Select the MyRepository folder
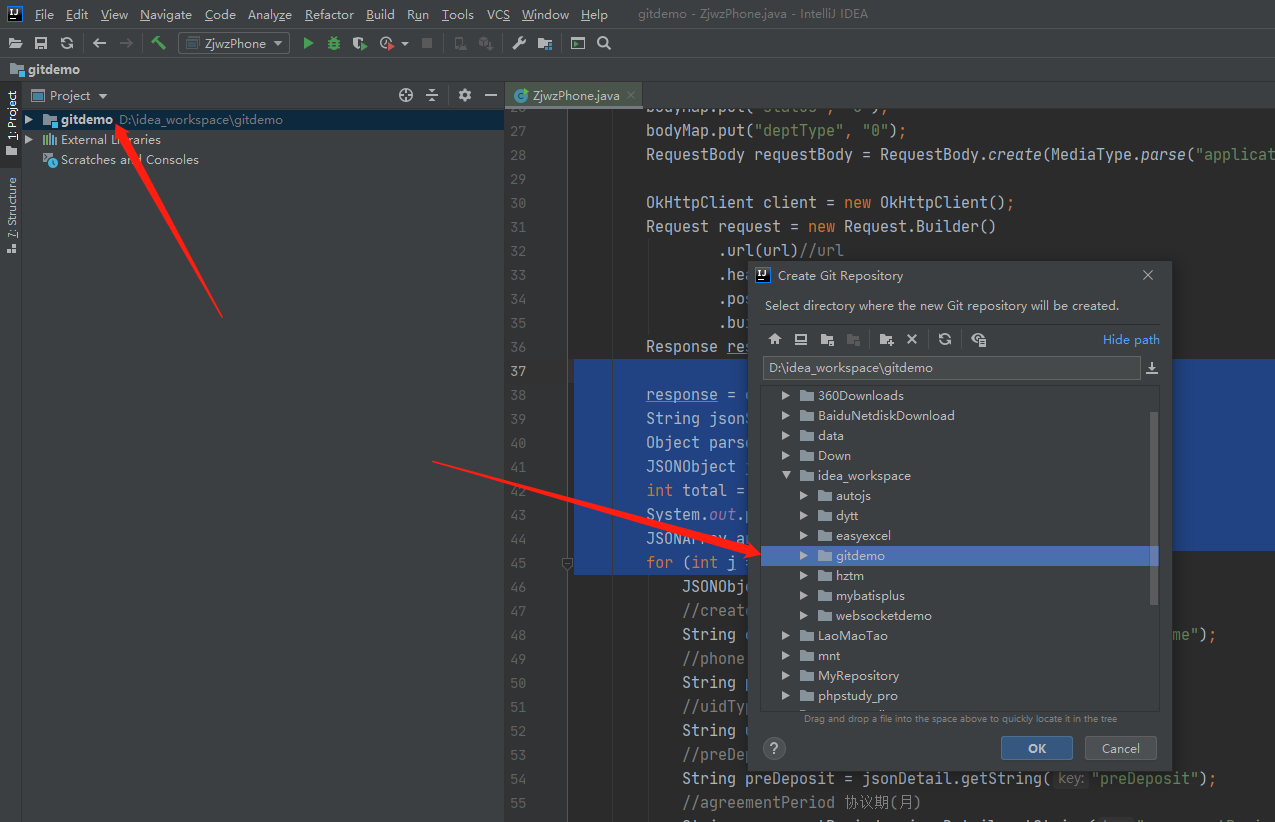Image resolution: width=1275 pixels, height=822 pixels. (858, 676)
